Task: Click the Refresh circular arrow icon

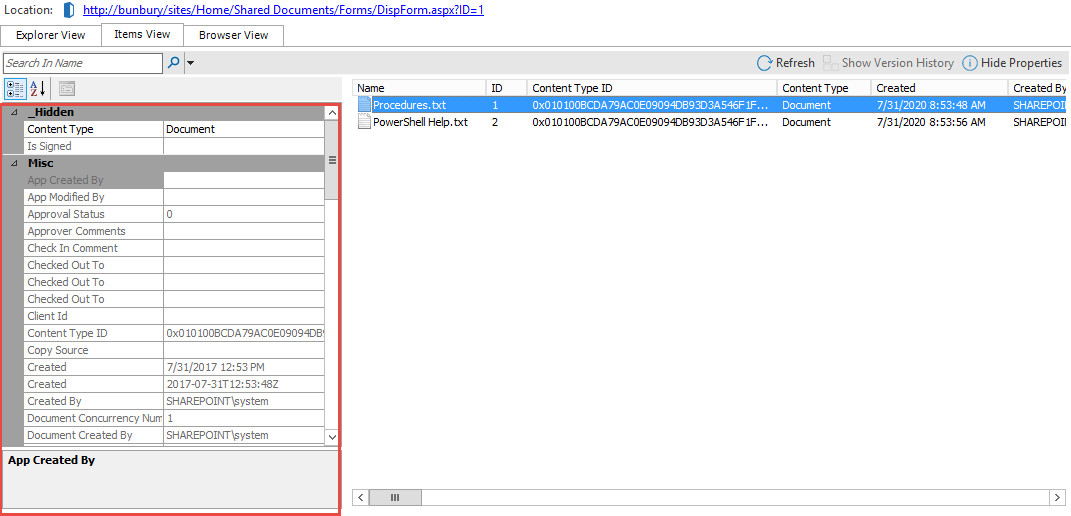Action: [x=764, y=63]
